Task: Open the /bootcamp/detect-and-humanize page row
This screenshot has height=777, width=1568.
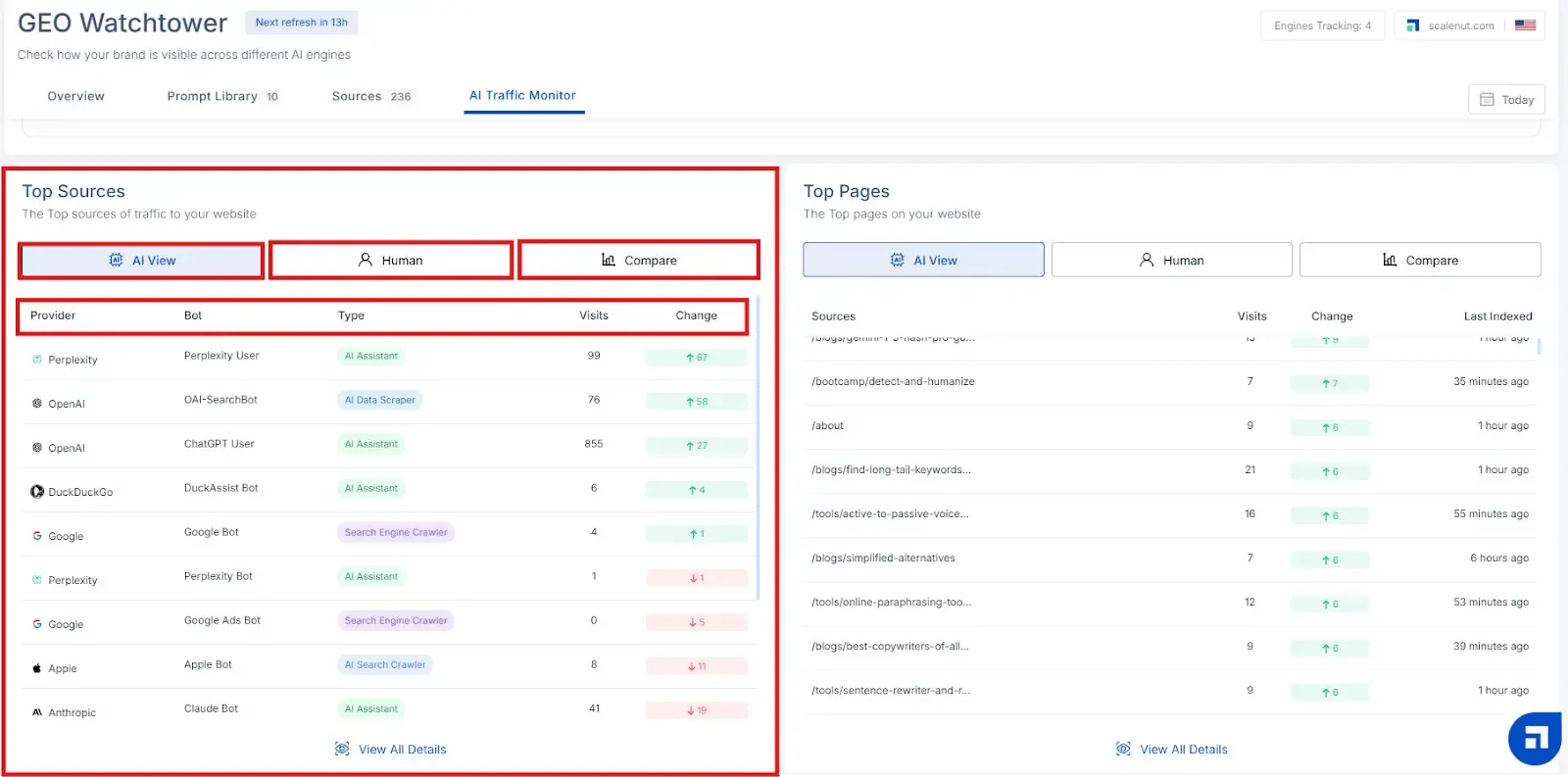Action: click(893, 382)
